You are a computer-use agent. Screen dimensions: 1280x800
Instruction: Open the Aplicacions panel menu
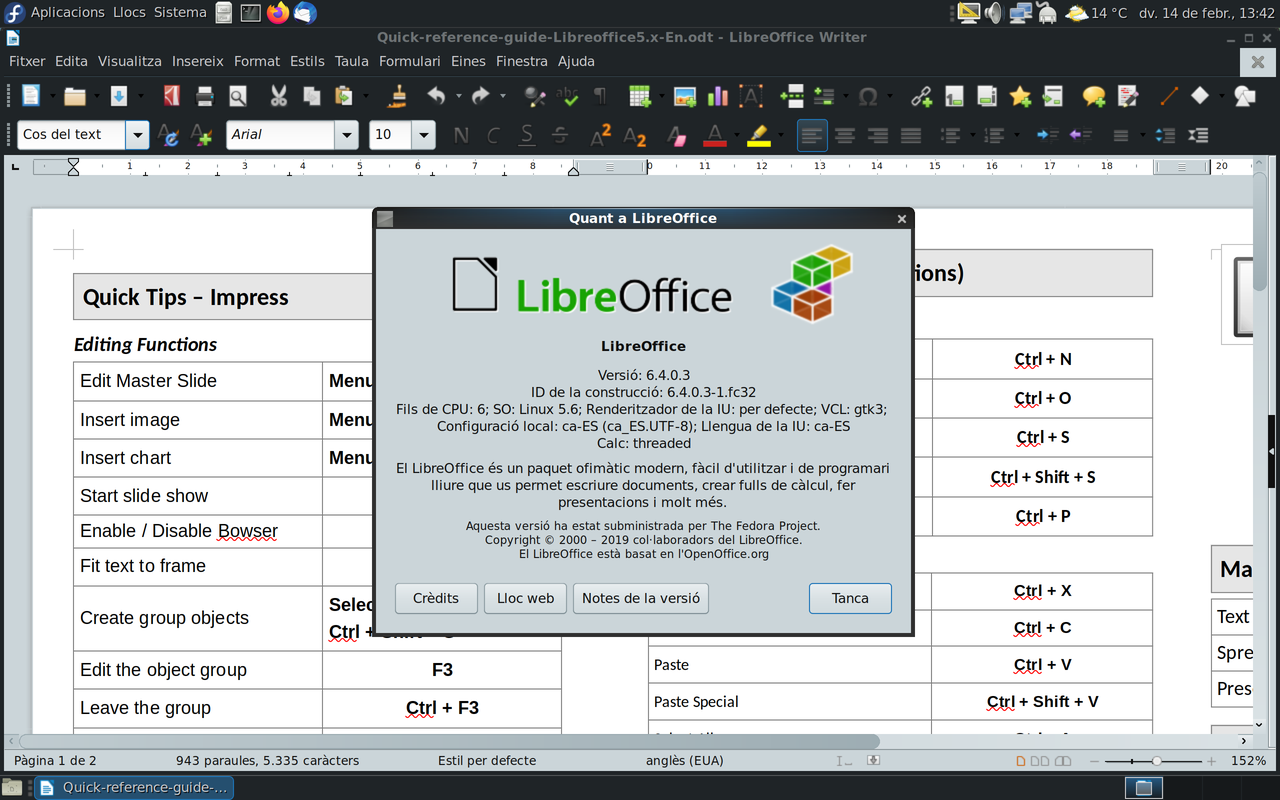pyautogui.click(x=67, y=13)
